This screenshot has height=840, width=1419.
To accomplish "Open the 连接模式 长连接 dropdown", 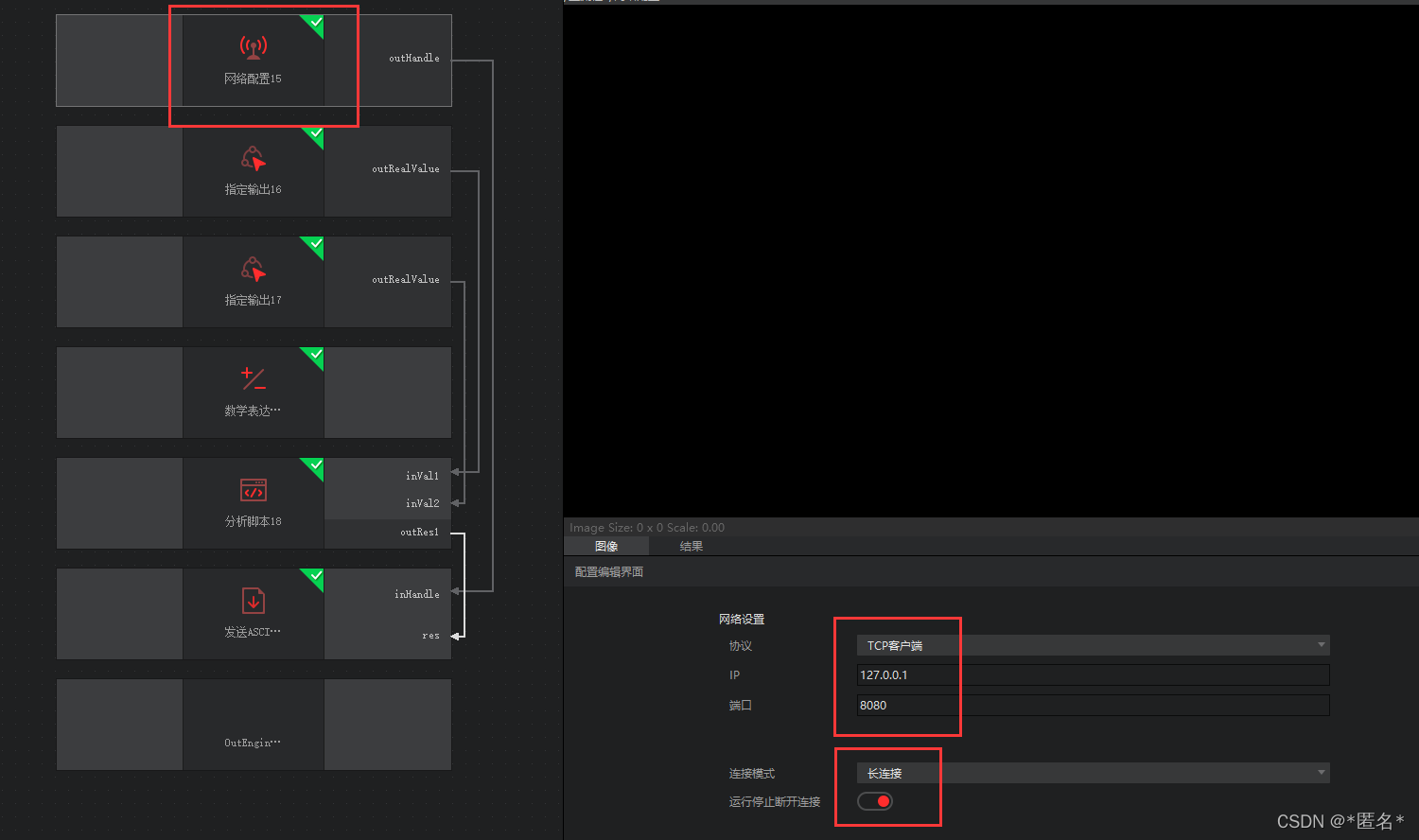I will [x=1093, y=773].
